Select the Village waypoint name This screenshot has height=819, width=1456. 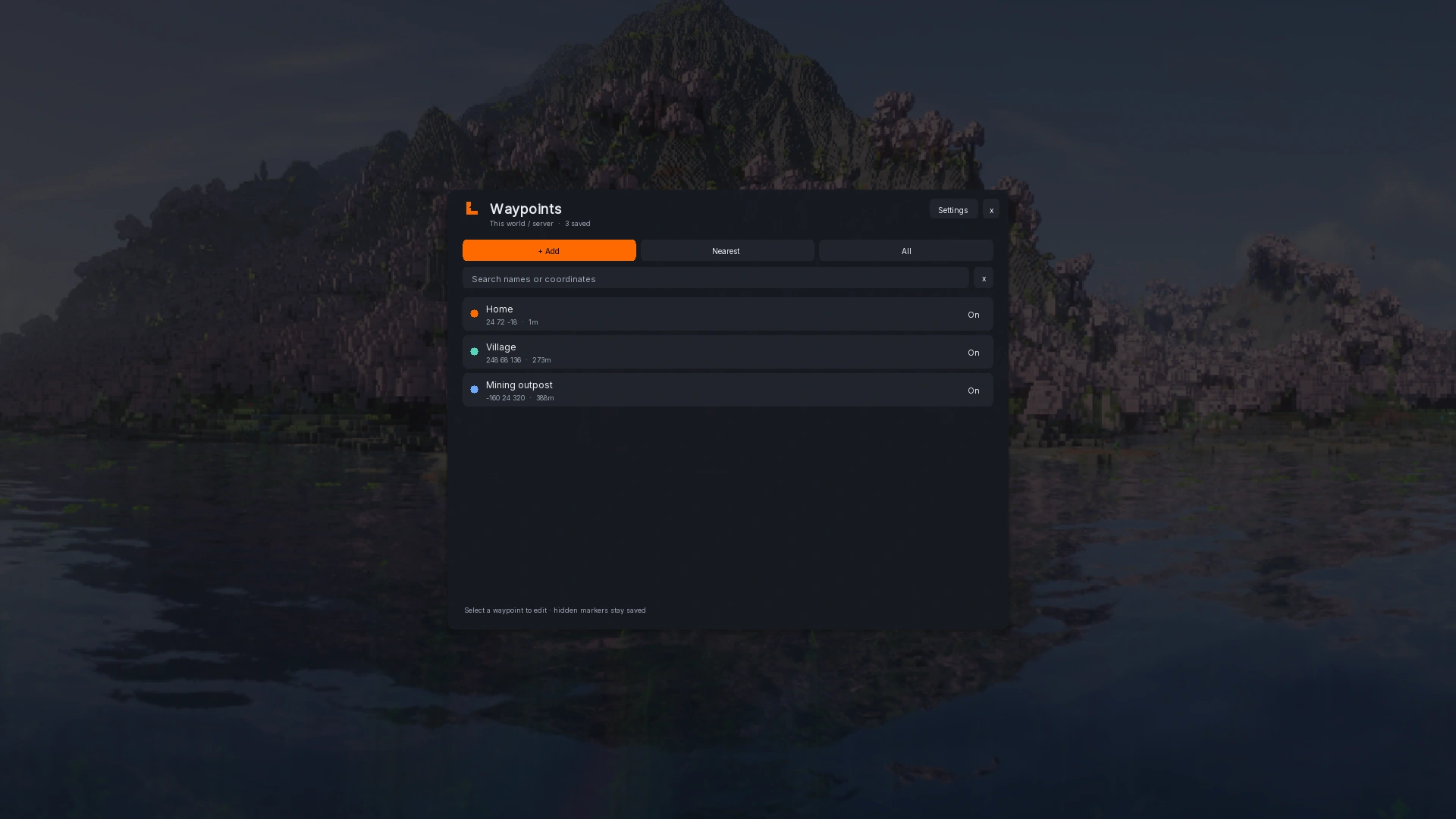pyautogui.click(x=501, y=347)
